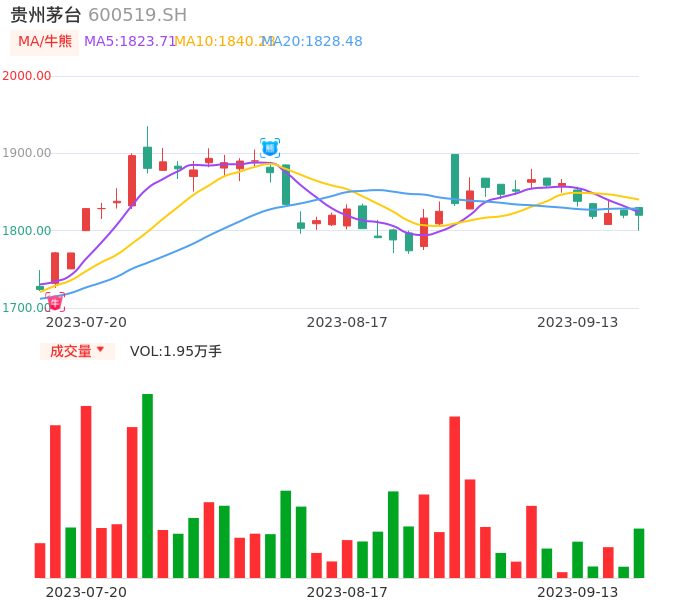Click the large green candle reaching 1900 in late August

pyautogui.click(x=455, y=179)
